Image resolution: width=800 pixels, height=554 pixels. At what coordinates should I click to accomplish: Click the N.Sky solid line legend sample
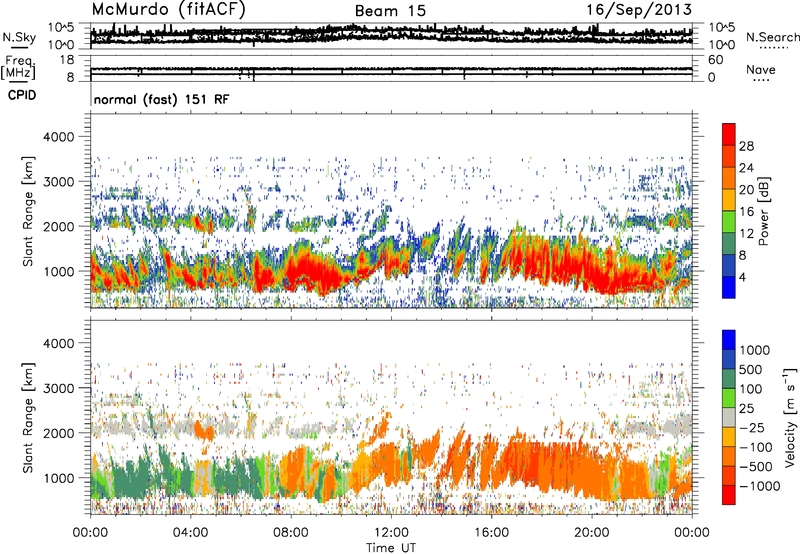pos(19,47)
